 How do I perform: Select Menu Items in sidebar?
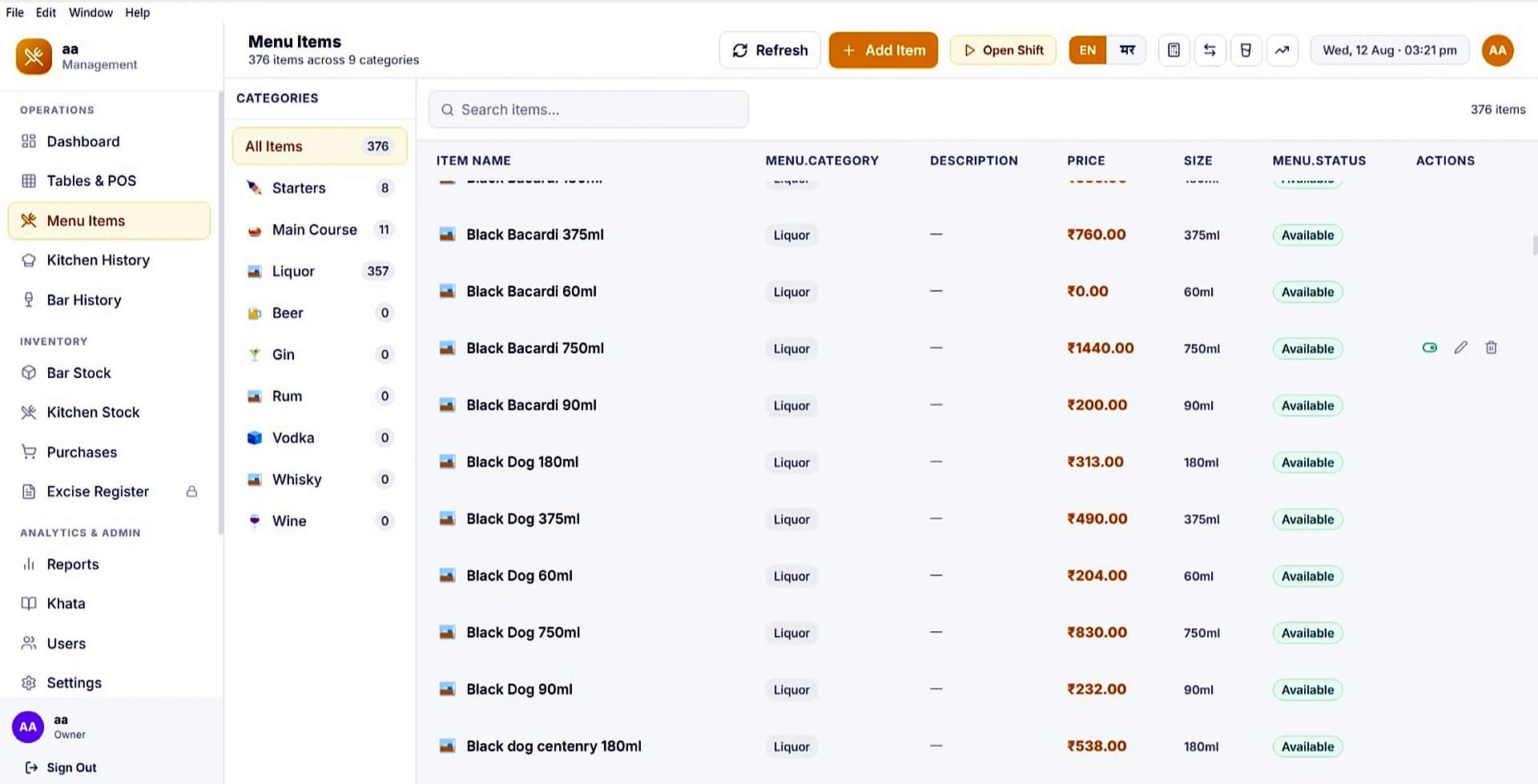coord(109,220)
